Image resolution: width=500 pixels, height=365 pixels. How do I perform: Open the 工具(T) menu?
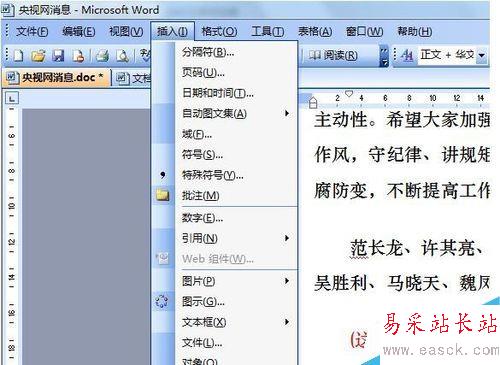click(268, 32)
